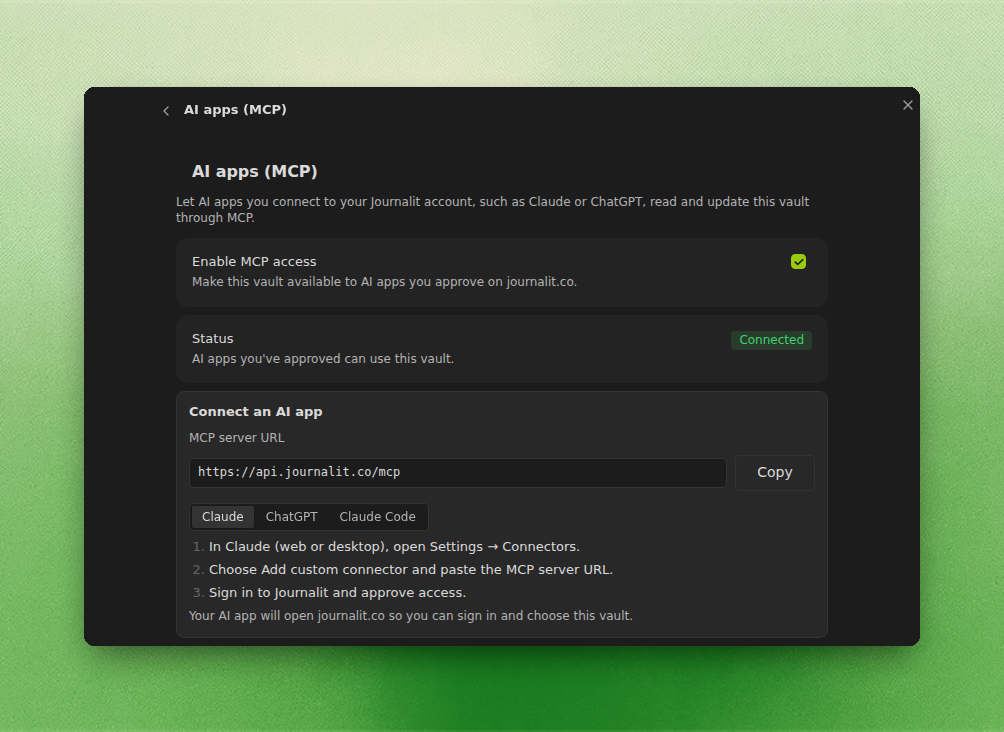Click the 'MCP server URL' label
Screen dimensions: 1004x732
pyautogui.click(x=236, y=438)
